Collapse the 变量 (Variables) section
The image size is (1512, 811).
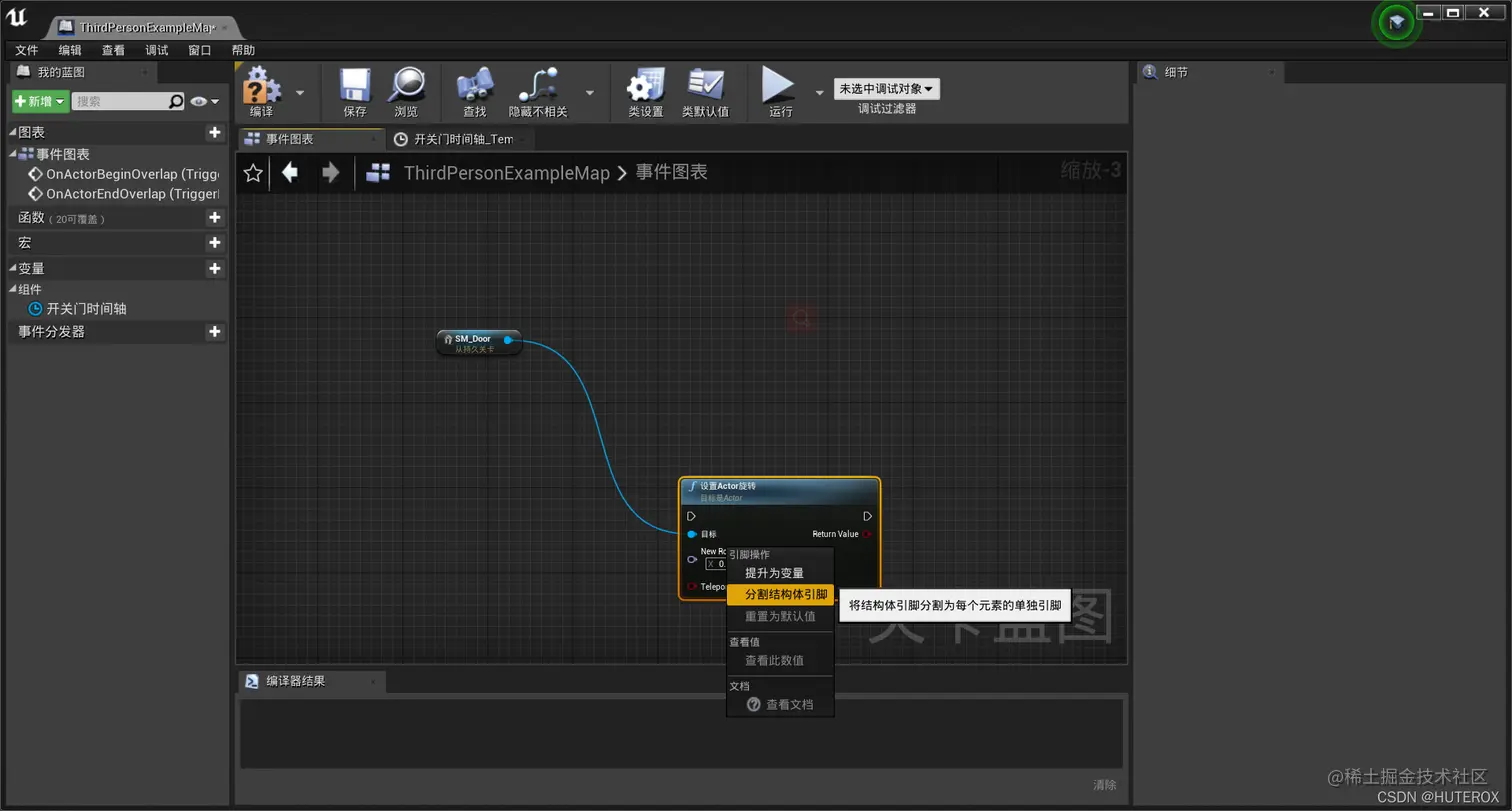13,268
